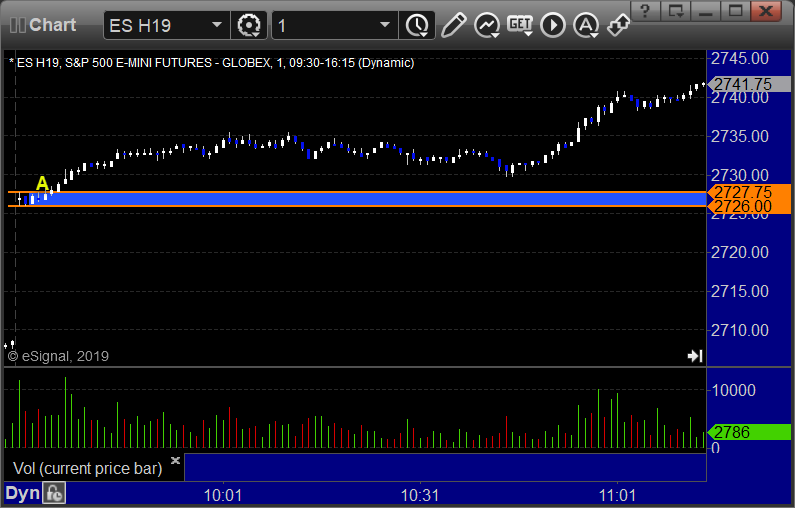The height and width of the screenshot is (508, 795).
Task: Select the 2726.00 orange price label
Action: tap(749, 206)
